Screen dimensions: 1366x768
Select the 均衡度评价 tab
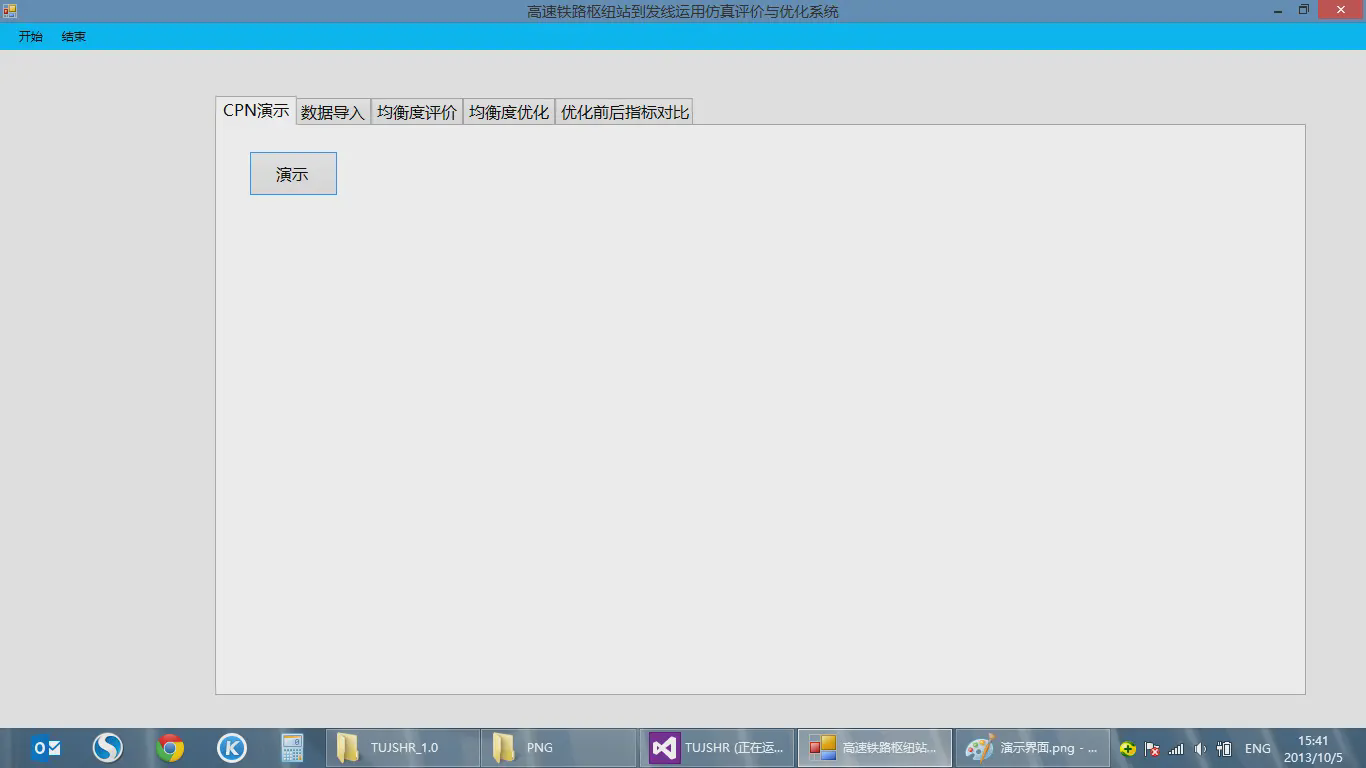(x=416, y=112)
